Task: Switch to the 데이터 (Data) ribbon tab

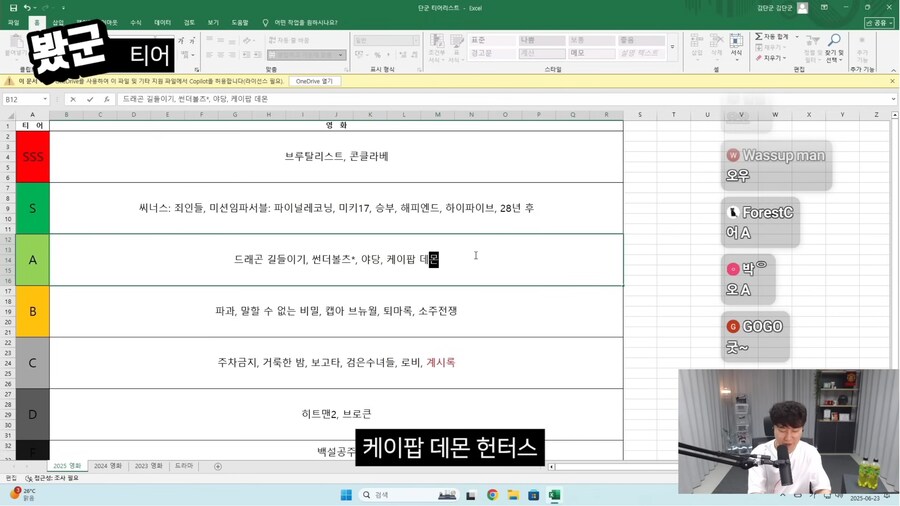Action: [162, 22]
